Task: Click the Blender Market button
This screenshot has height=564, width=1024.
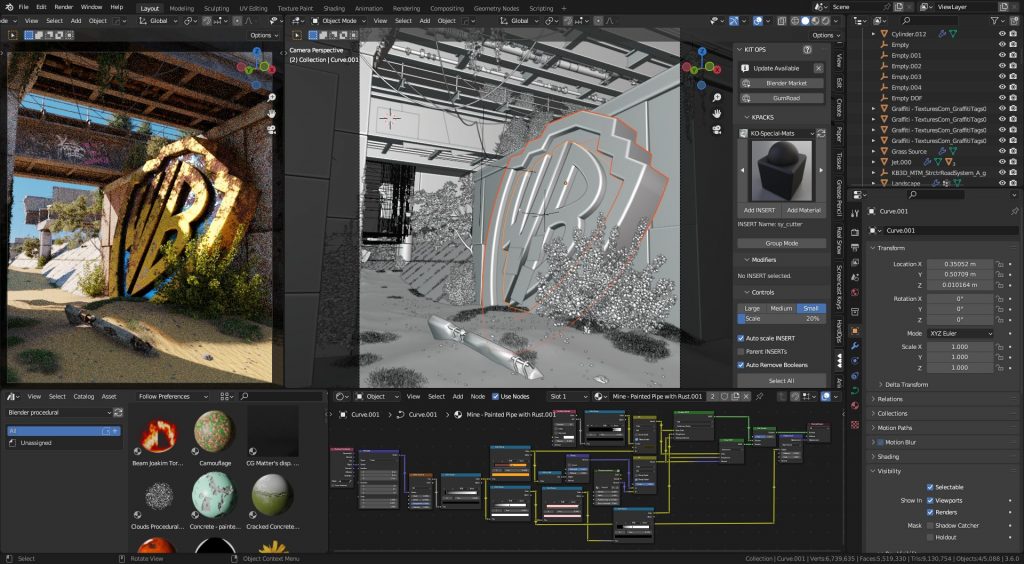Action: pyautogui.click(x=781, y=84)
